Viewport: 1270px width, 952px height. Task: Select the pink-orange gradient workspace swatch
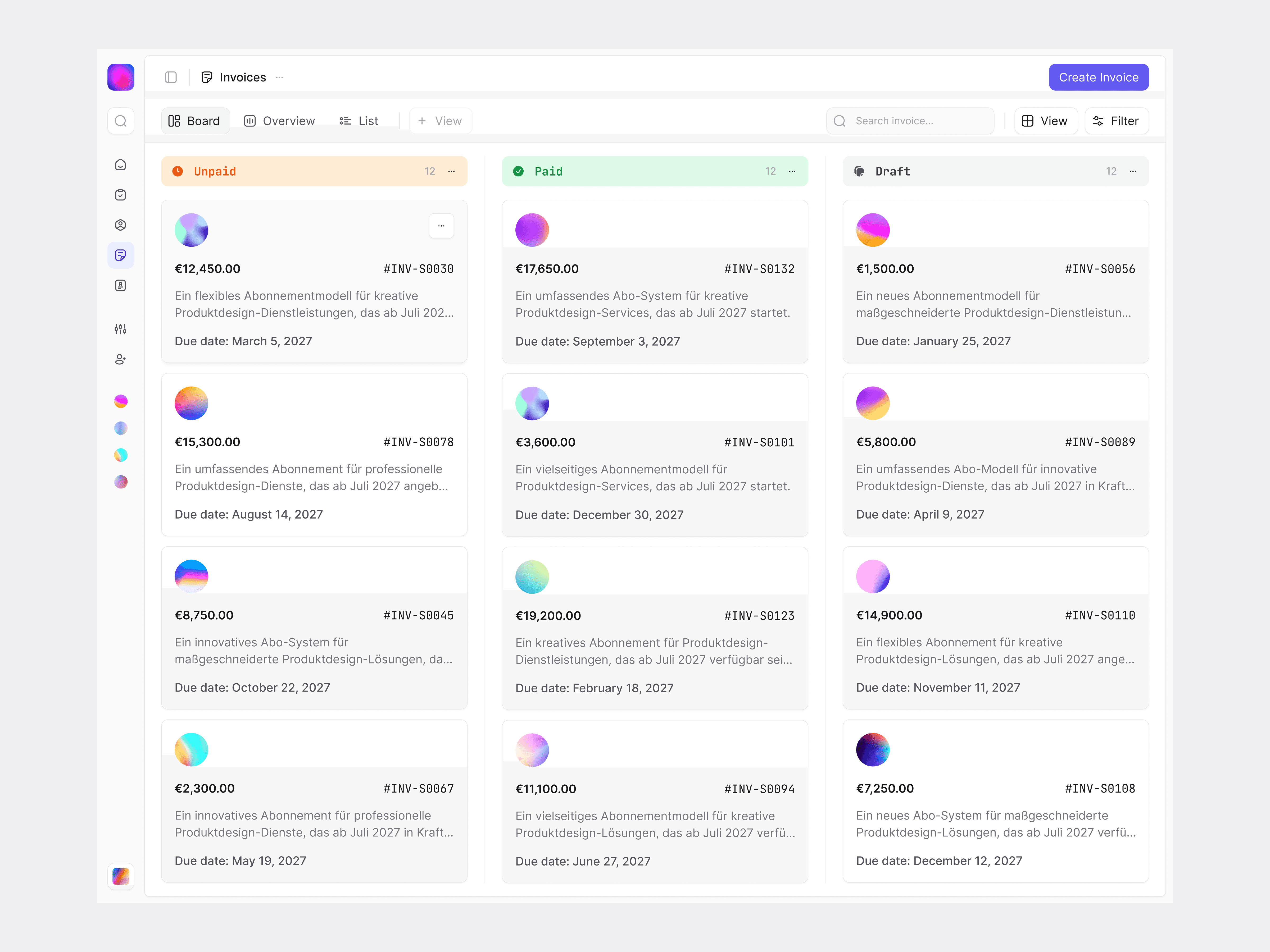[x=121, y=401]
